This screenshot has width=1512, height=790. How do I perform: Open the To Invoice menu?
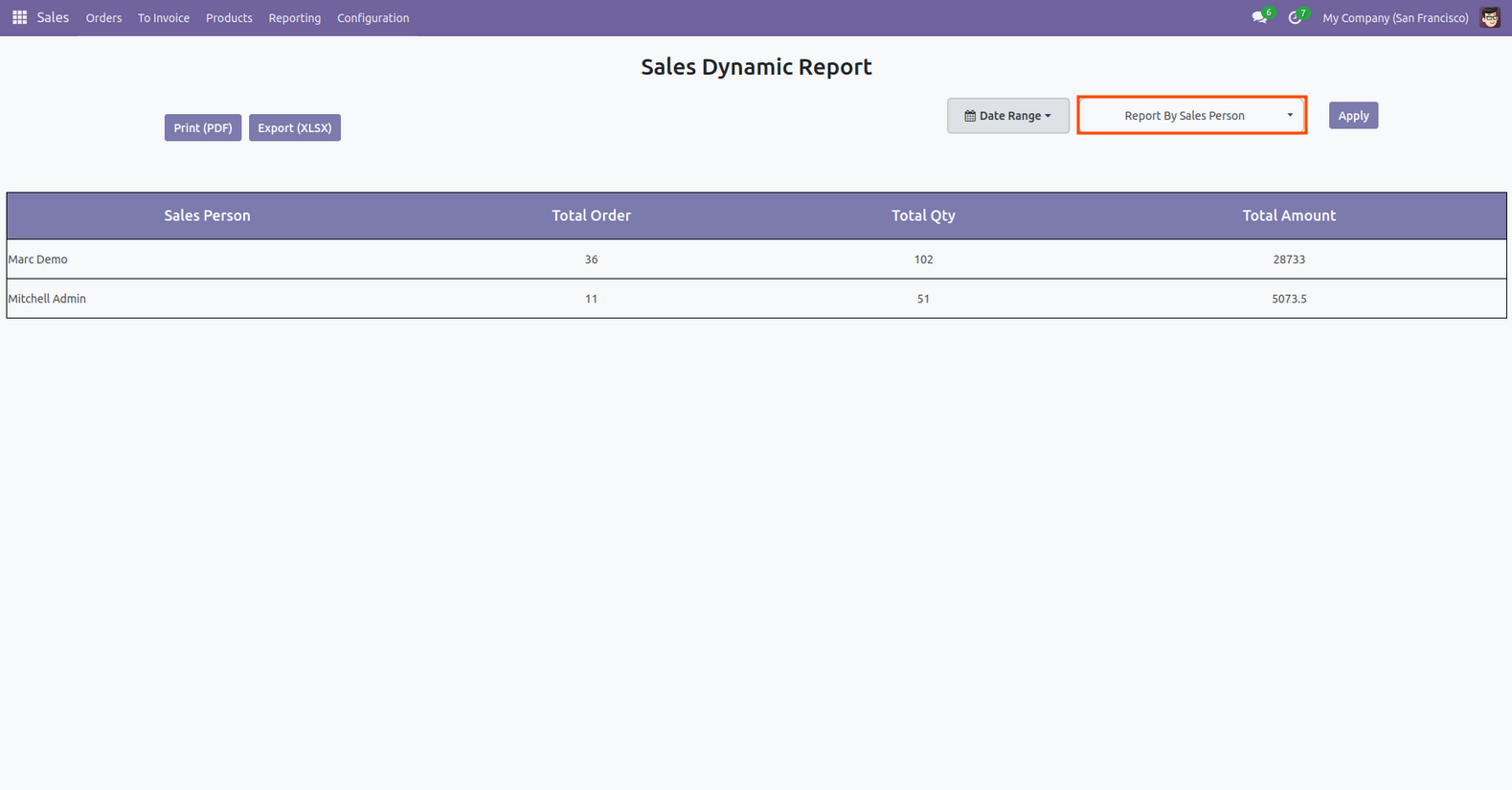164,18
